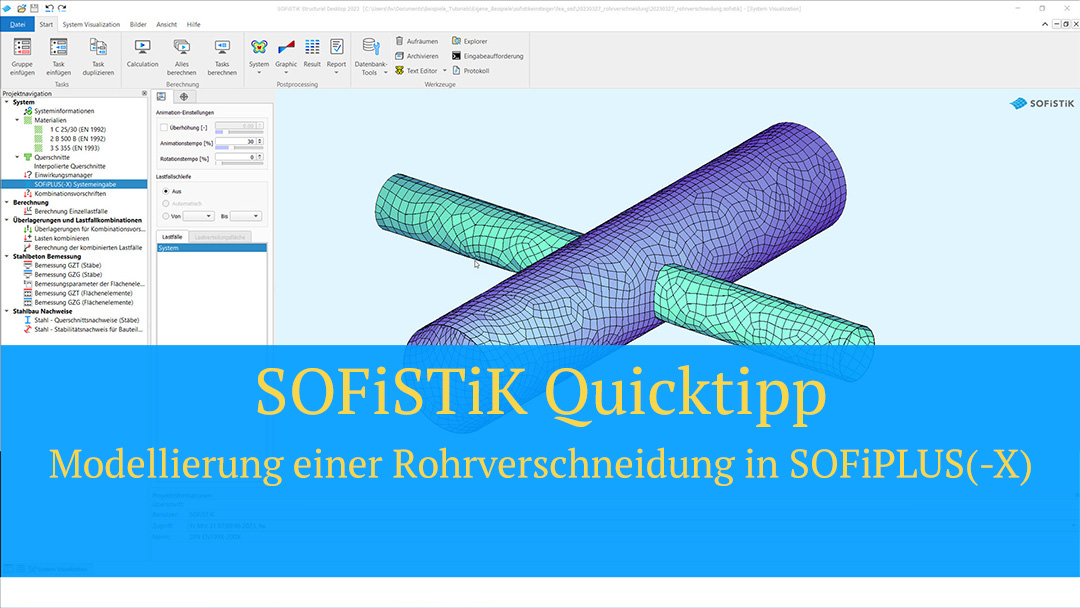This screenshot has width=1080, height=608.
Task: Switch to the Lastfälle tab
Action: pyautogui.click(x=174, y=236)
